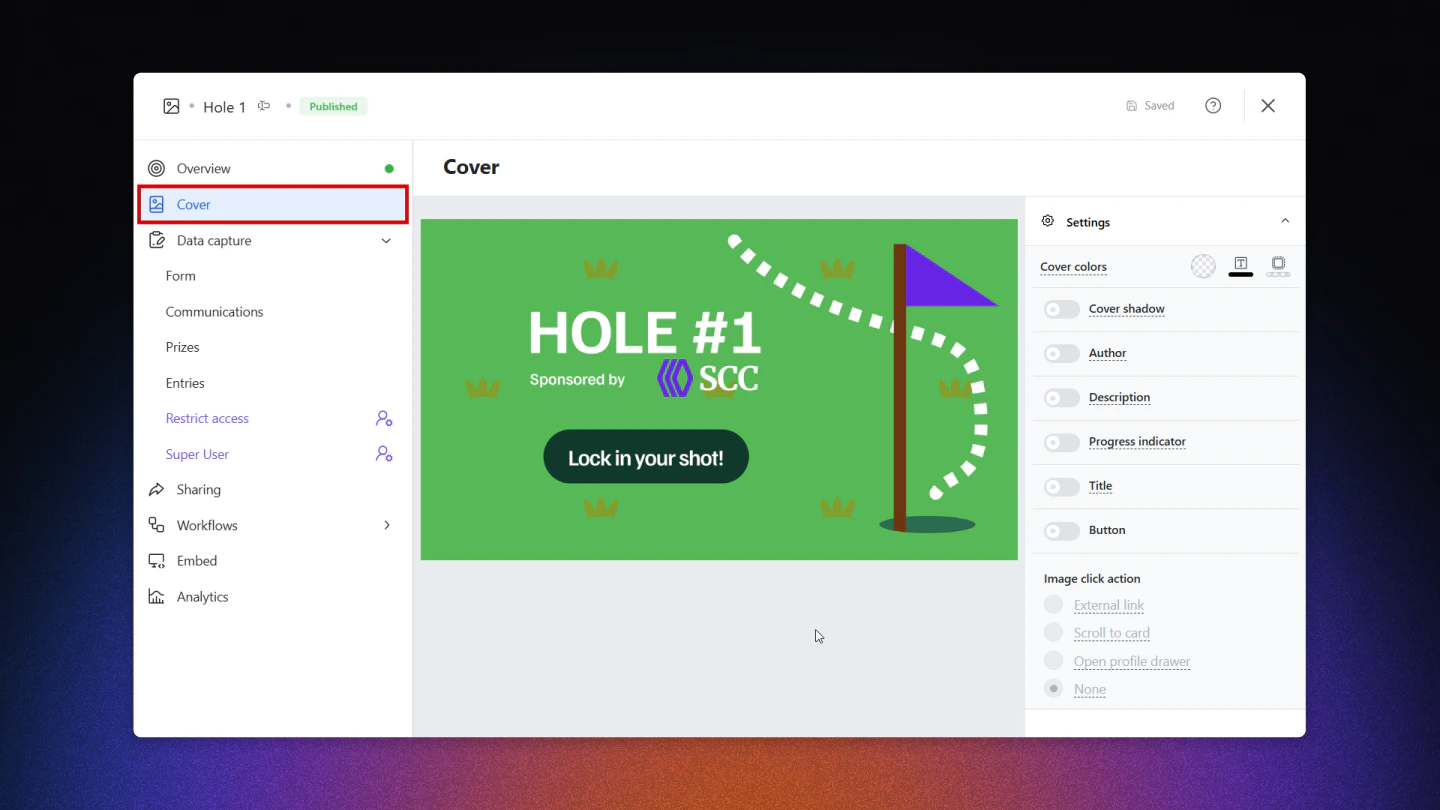Click the Saved status text

[x=1159, y=106]
